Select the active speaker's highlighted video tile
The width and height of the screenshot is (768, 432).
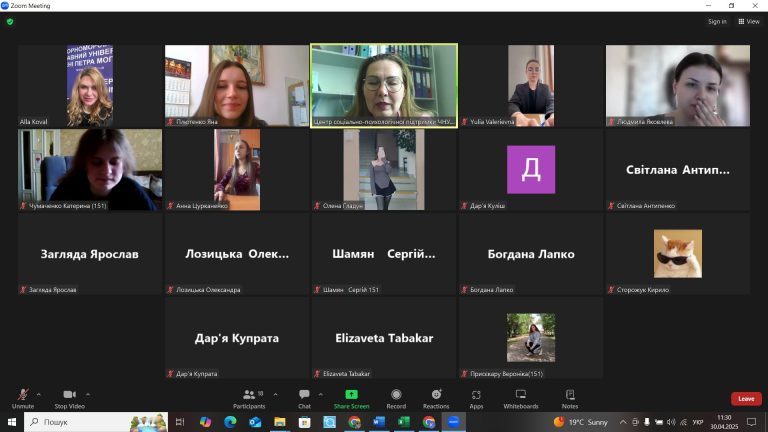click(x=384, y=85)
